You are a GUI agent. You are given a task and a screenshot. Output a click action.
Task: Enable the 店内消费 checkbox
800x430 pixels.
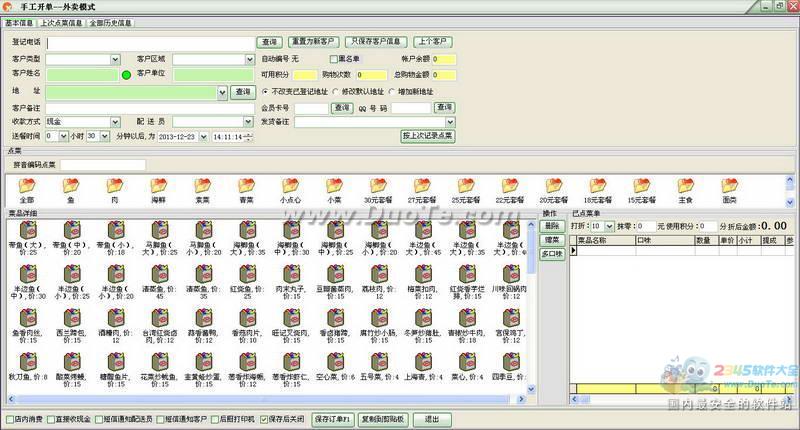point(9,419)
